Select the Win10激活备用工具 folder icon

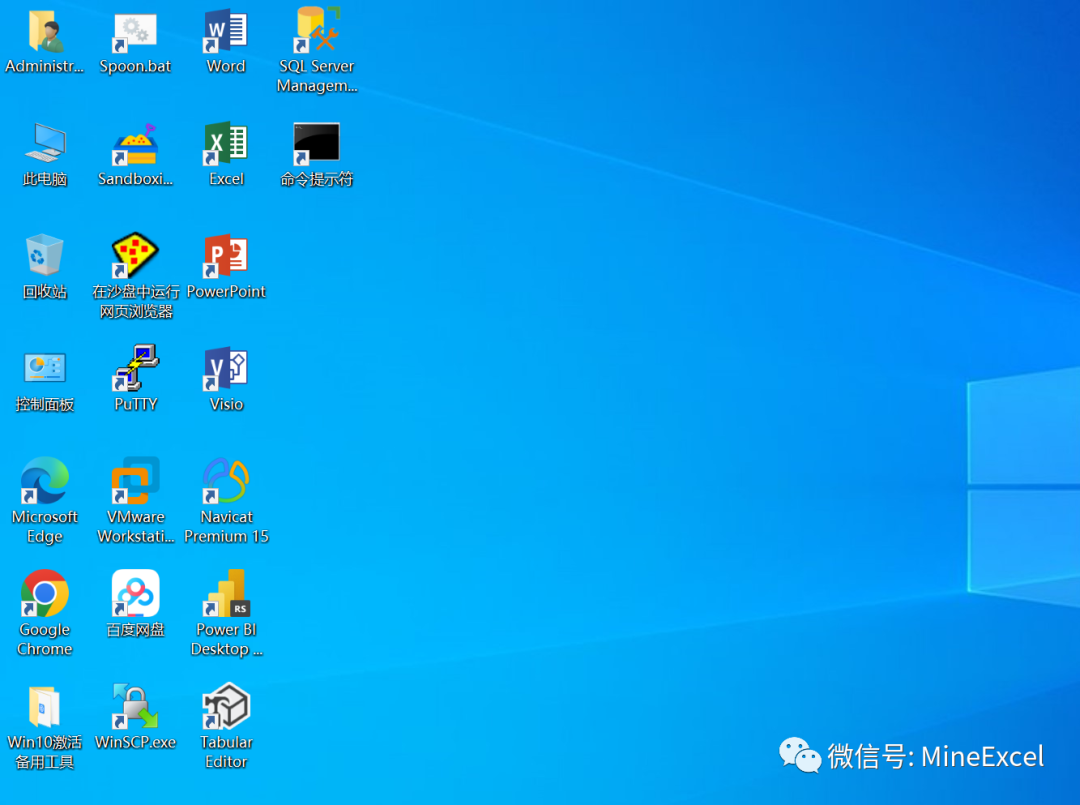click(45, 707)
